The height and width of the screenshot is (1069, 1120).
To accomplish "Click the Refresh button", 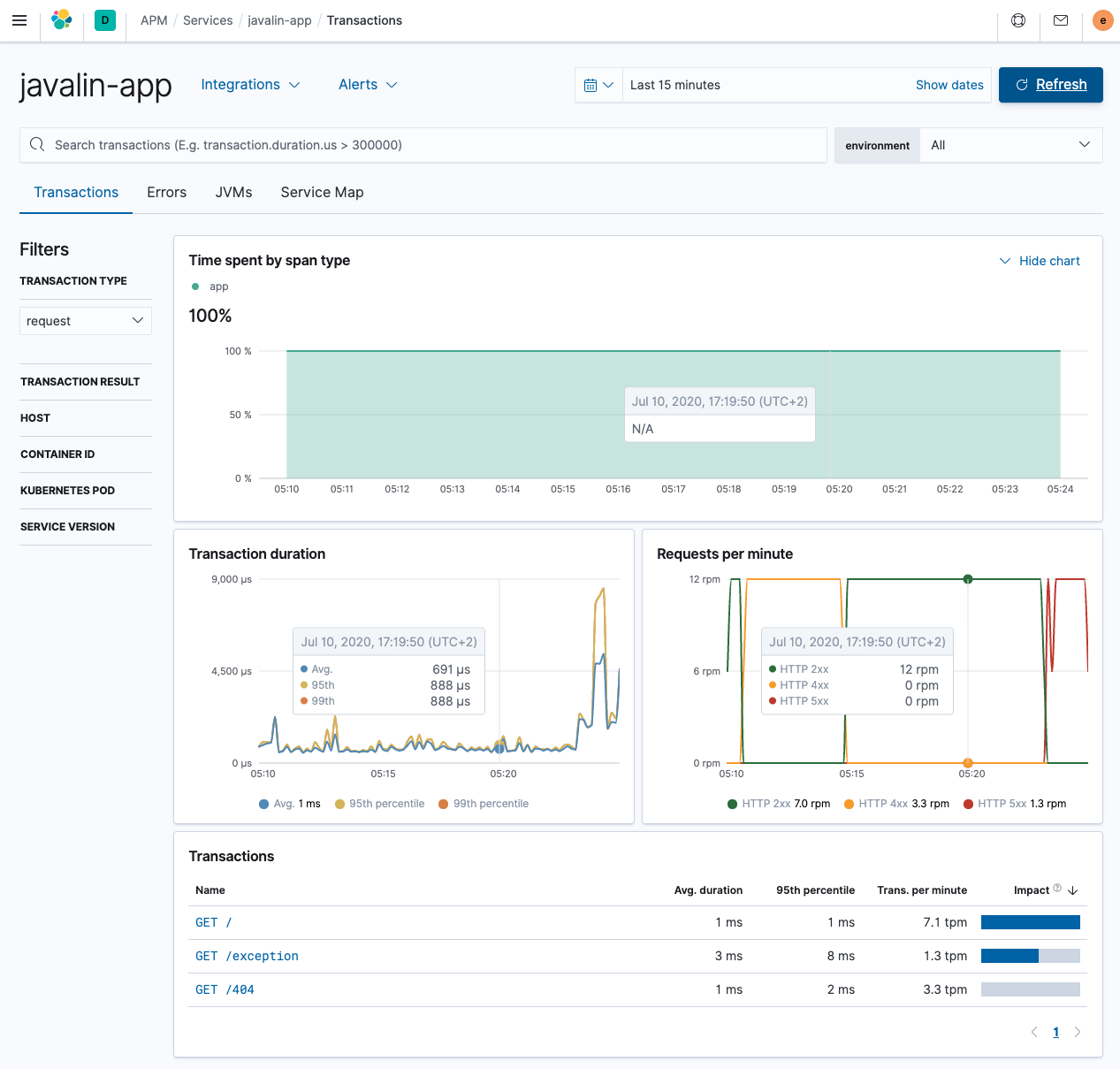I will [1050, 84].
